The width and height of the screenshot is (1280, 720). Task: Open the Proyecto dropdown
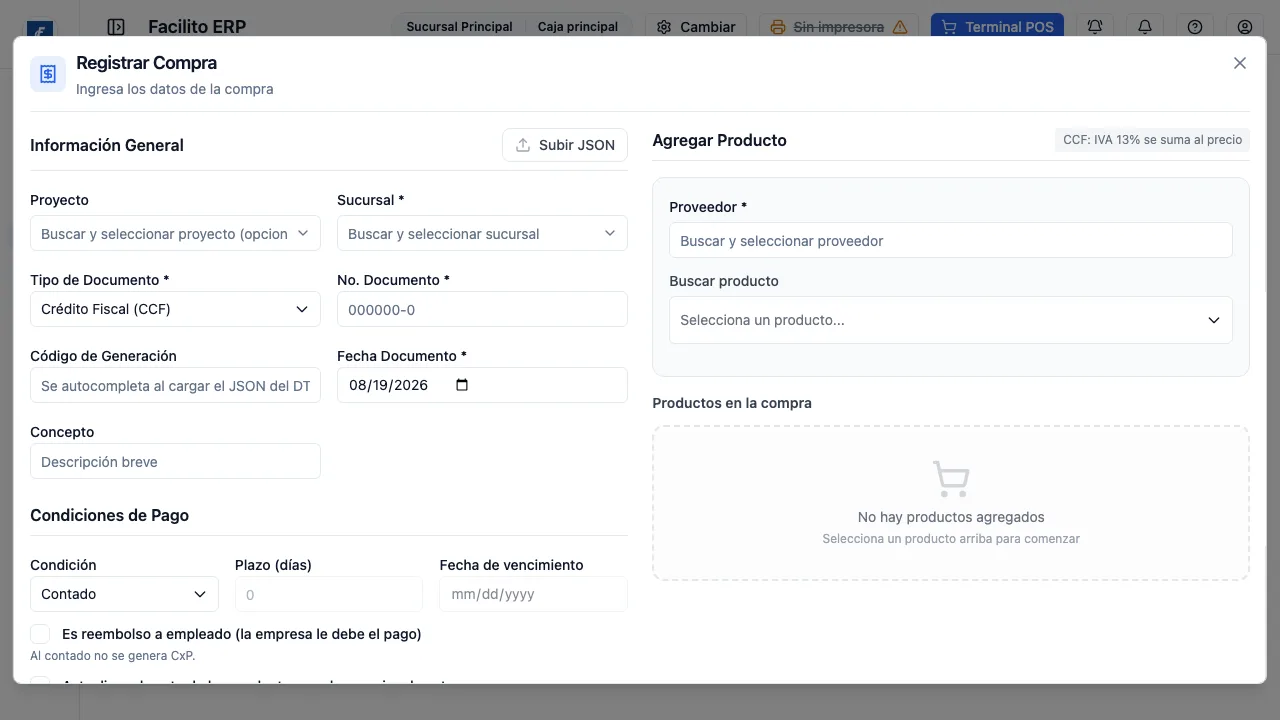[175, 233]
